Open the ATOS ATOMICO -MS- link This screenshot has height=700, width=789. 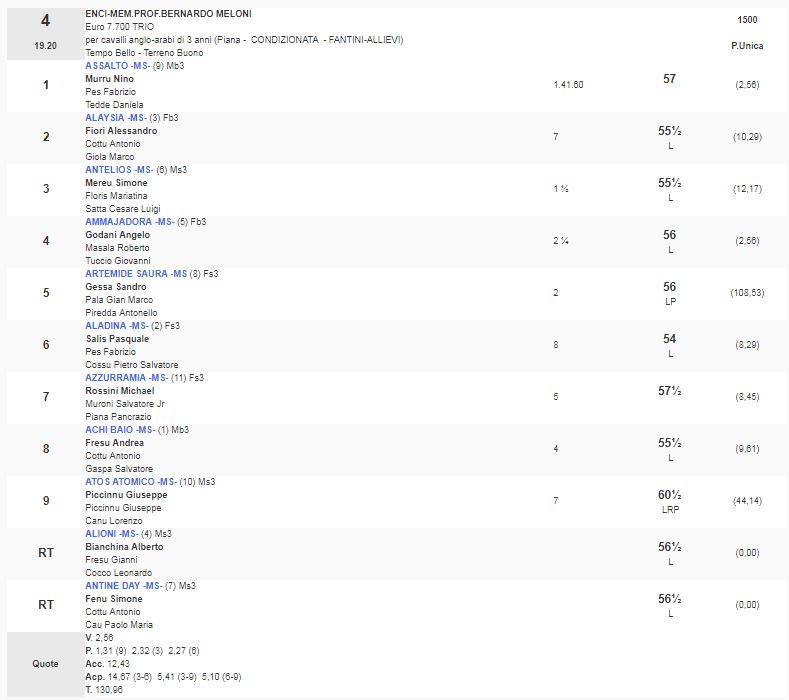(x=131, y=482)
